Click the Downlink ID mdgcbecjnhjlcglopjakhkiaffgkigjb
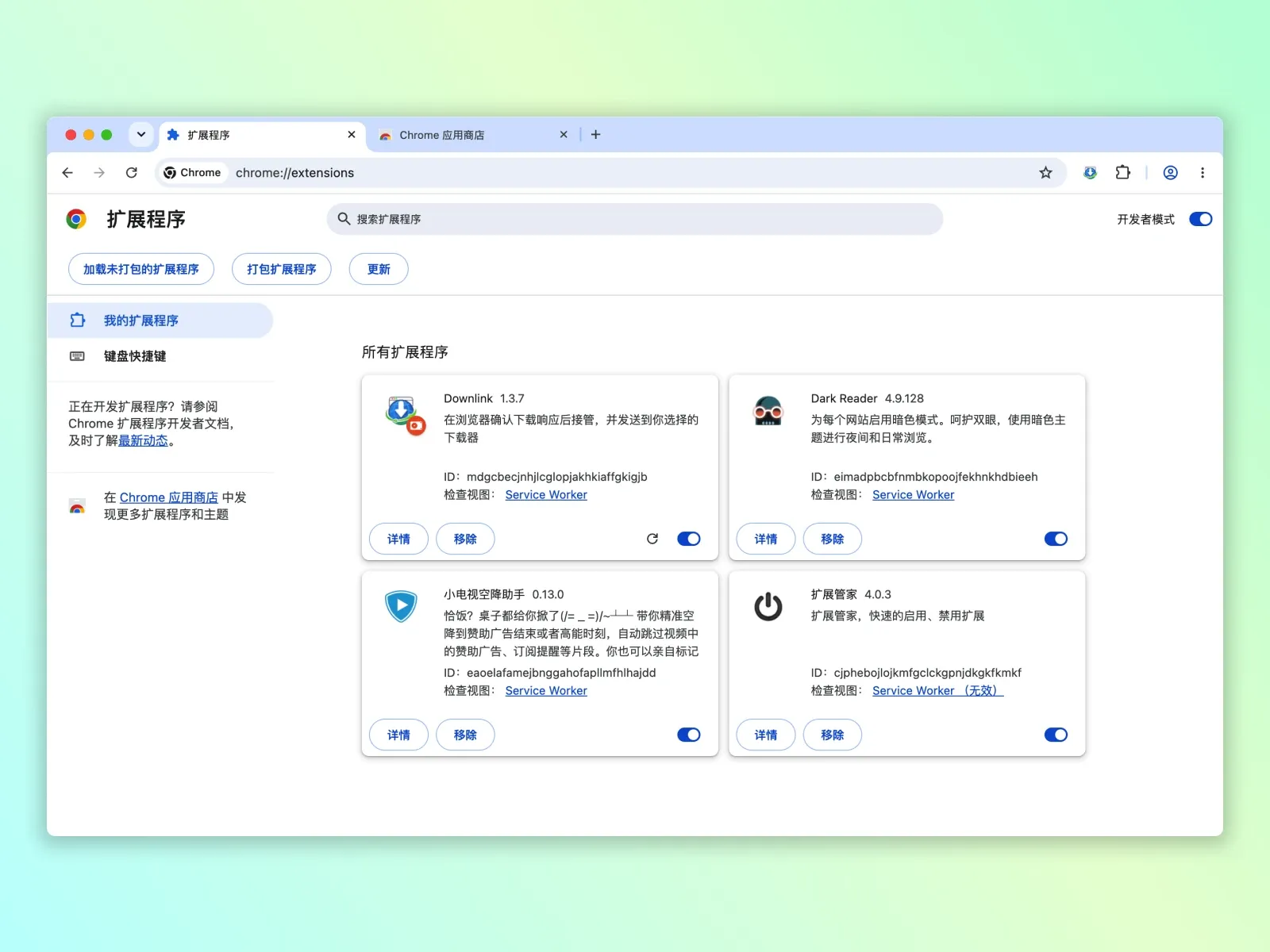Viewport: 1270px width, 952px height. pos(557,477)
